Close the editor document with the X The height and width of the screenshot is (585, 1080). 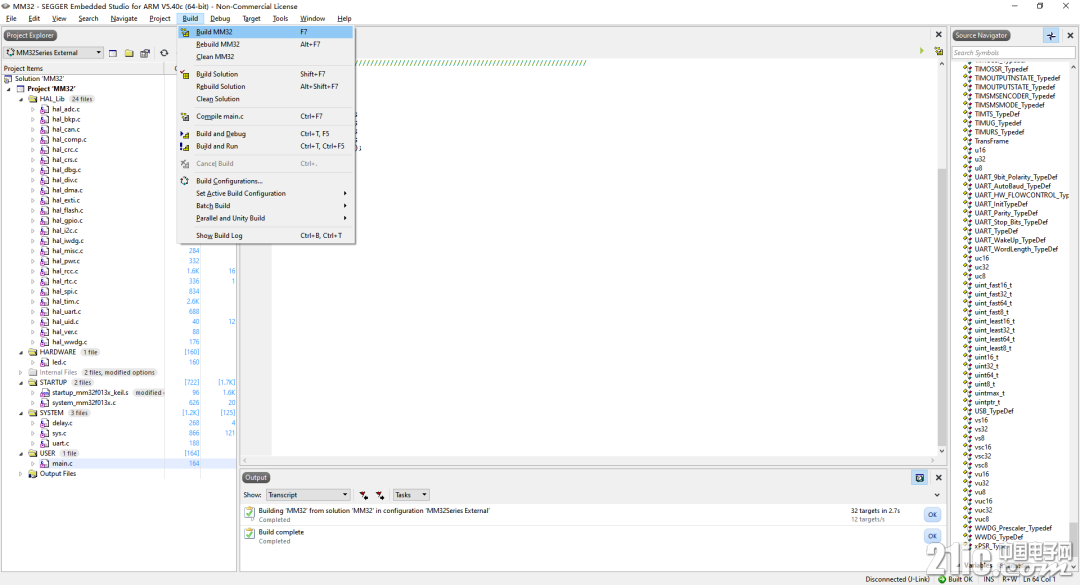938,34
